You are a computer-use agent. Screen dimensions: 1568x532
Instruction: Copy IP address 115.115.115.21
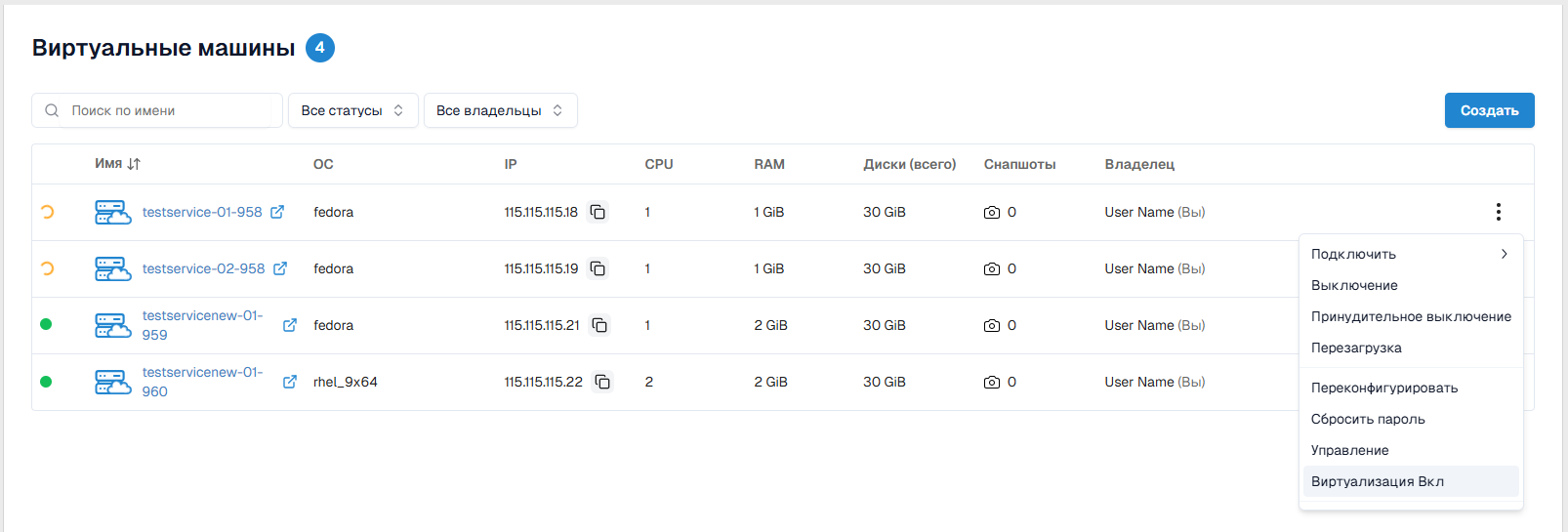pos(599,325)
